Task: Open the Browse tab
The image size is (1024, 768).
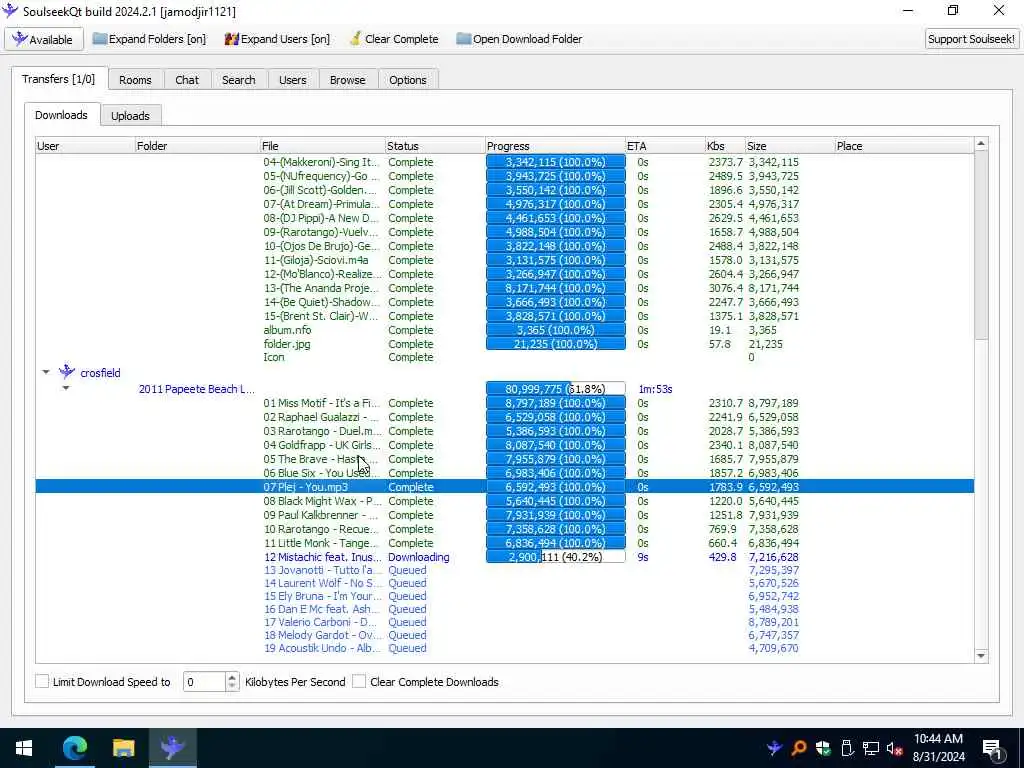Action: click(347, 80)
